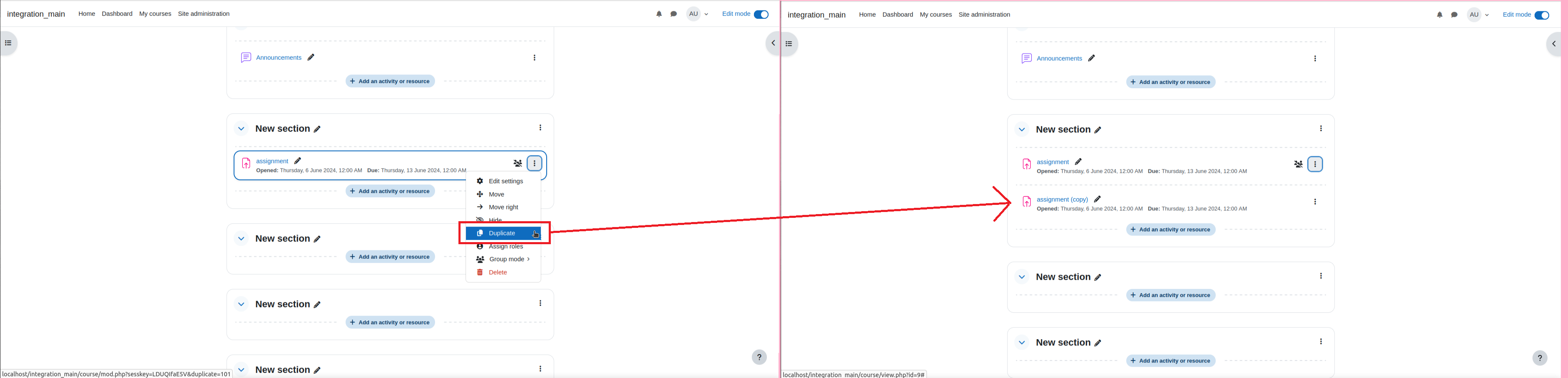Rename assignment (copy) via pencil icon
The width and height of the screenshot is (1568, 378).
coord(1097,199)
